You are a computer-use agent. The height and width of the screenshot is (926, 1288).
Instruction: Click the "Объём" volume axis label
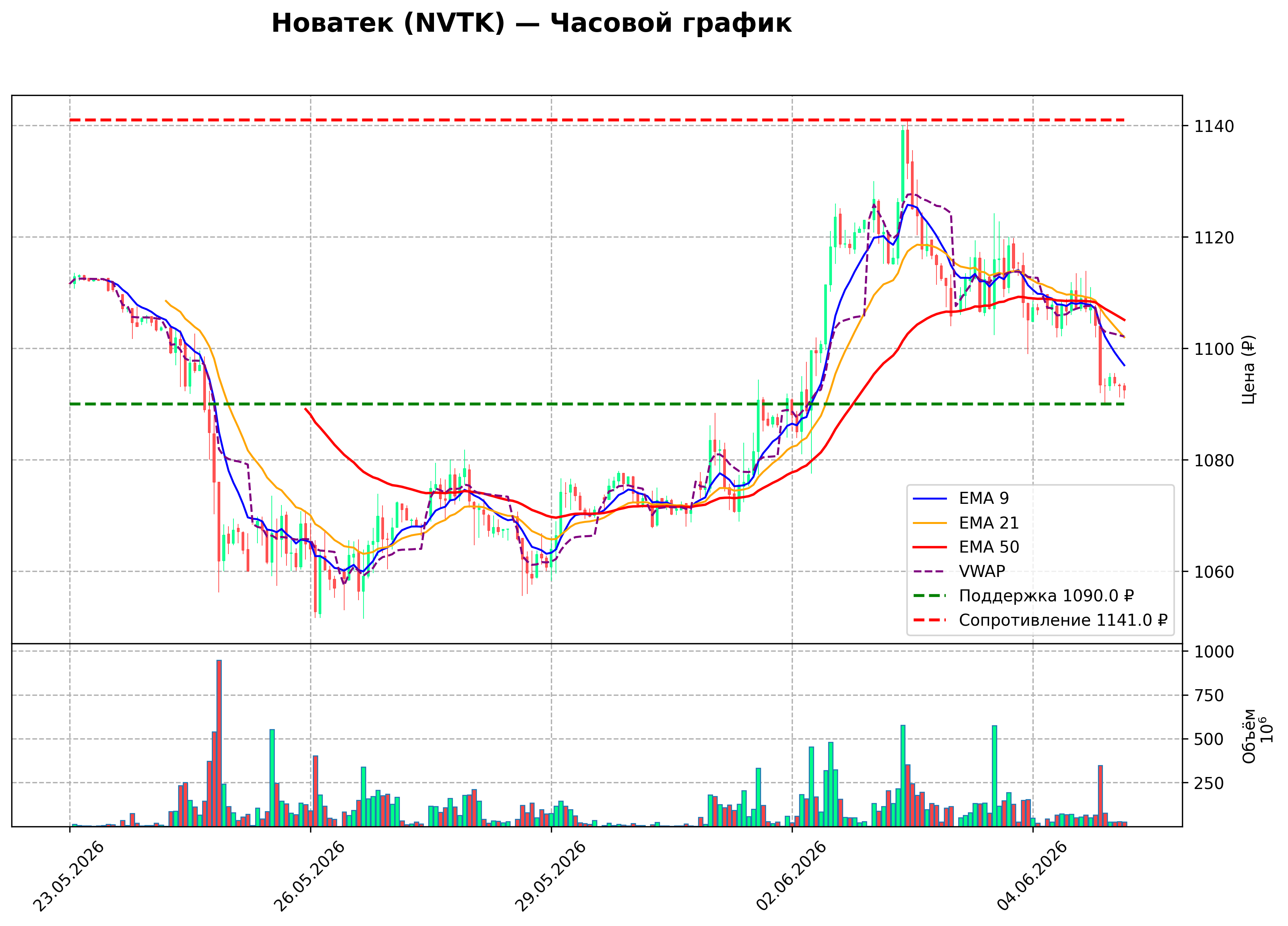coord(1249,736)
